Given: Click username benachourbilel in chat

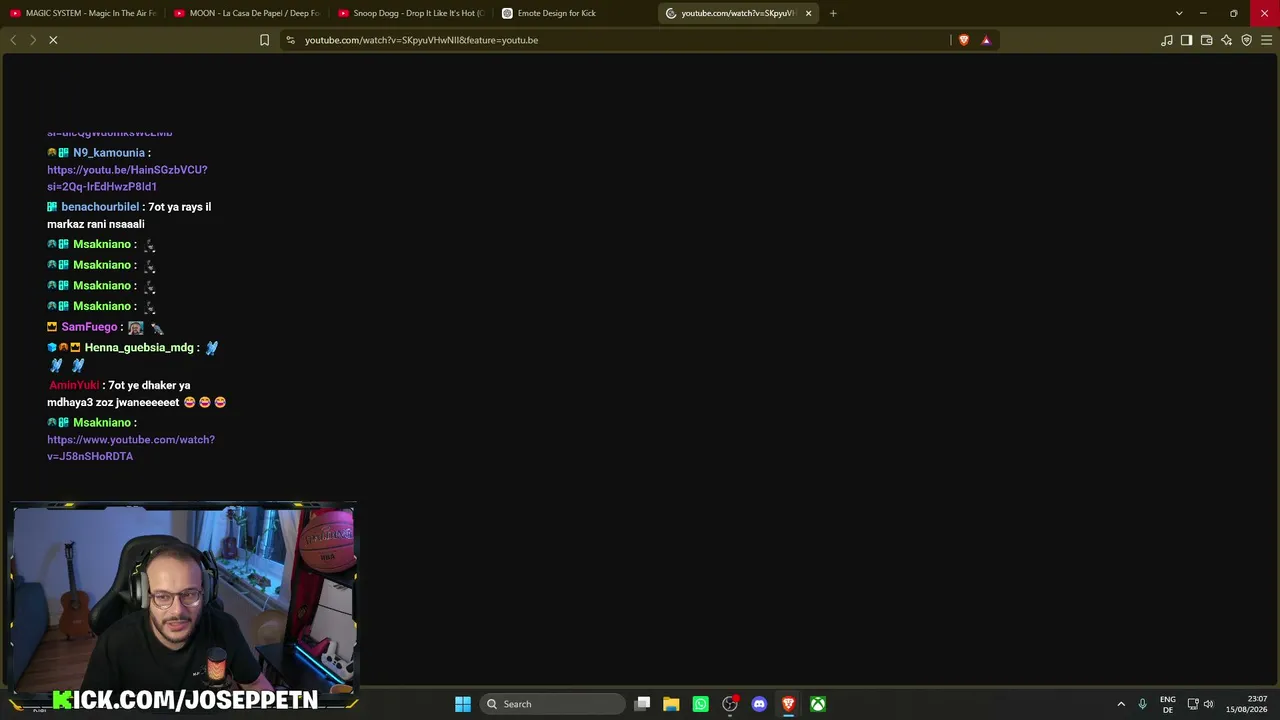Looking at the screenshot, I should tap(100, 207).
